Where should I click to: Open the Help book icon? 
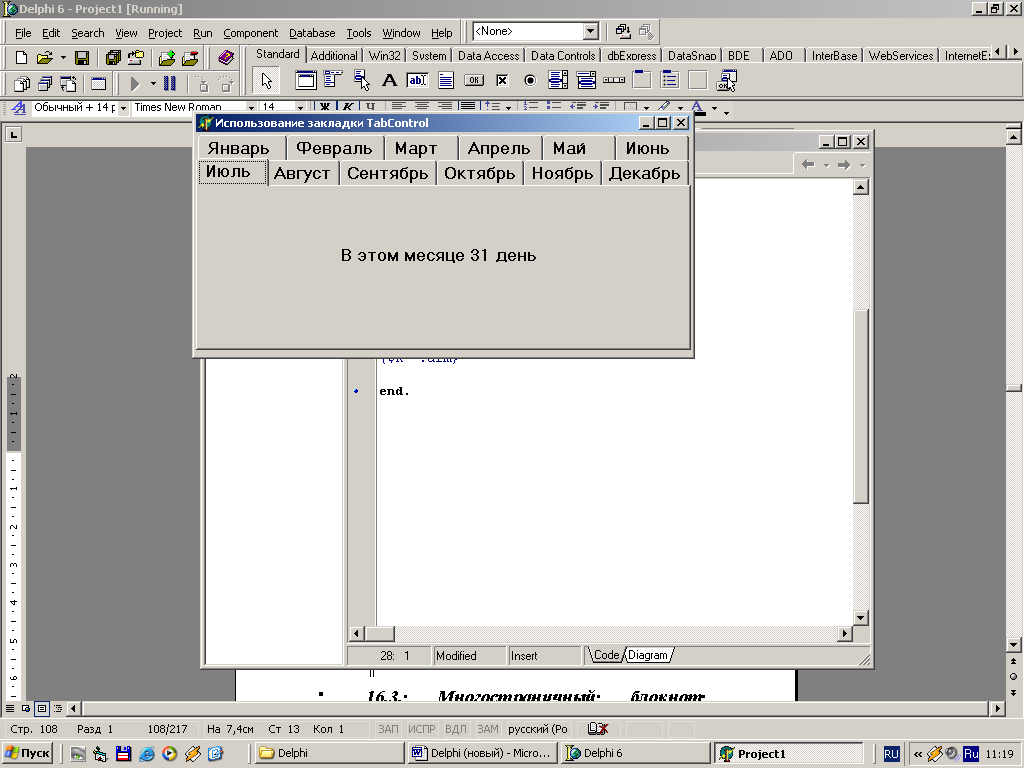tap(225, 58)
